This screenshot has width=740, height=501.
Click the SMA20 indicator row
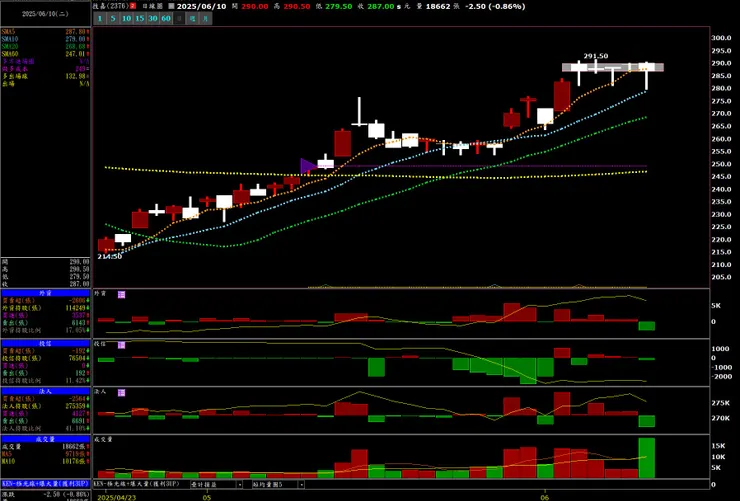[45, 46]
